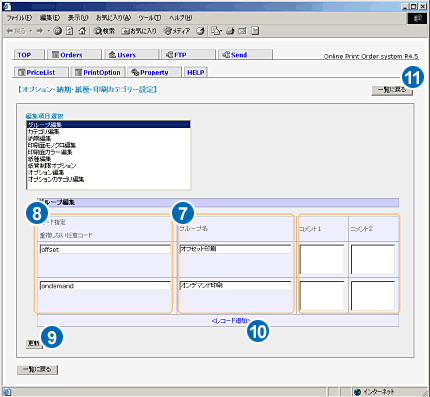This screenshot has height=397, width=430.
Task: Open the FTP tab
Action: point(188,55)
